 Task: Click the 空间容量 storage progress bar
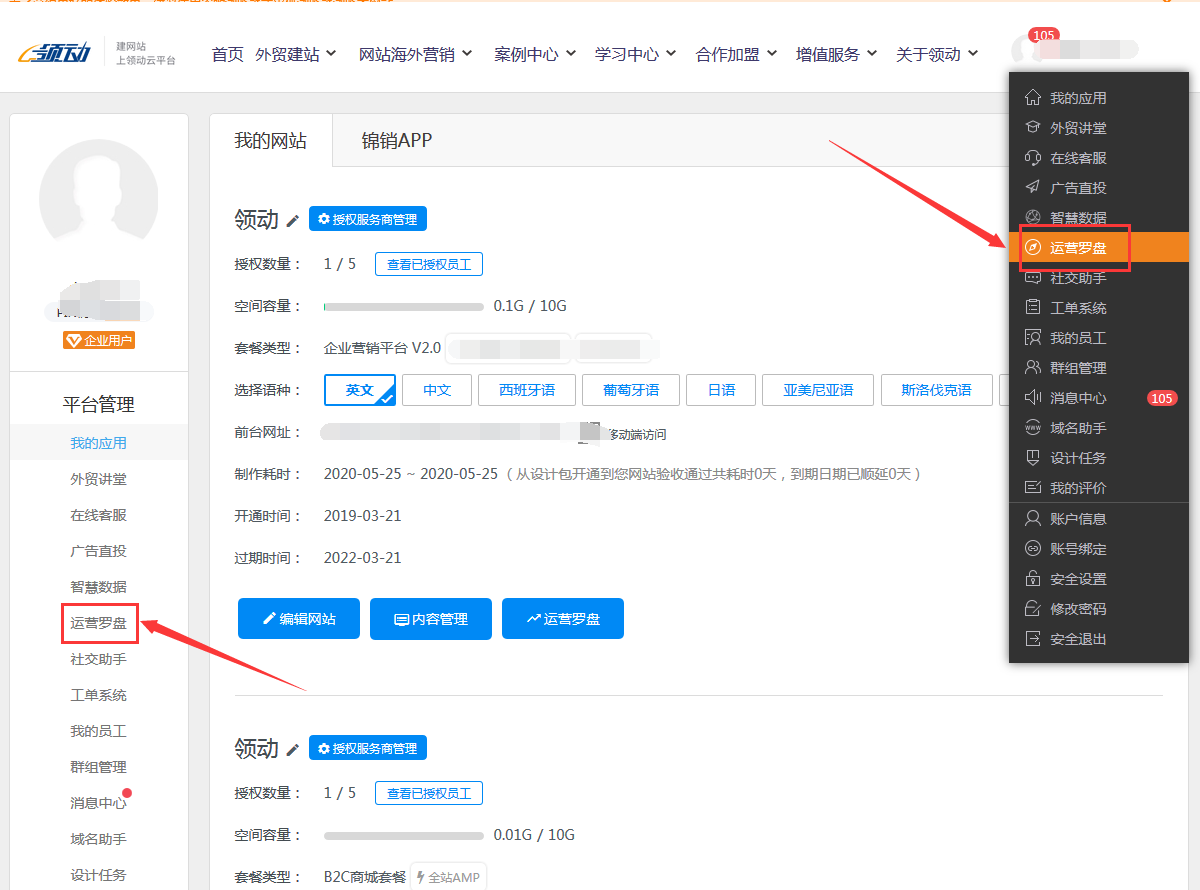[x=403, y=306]
